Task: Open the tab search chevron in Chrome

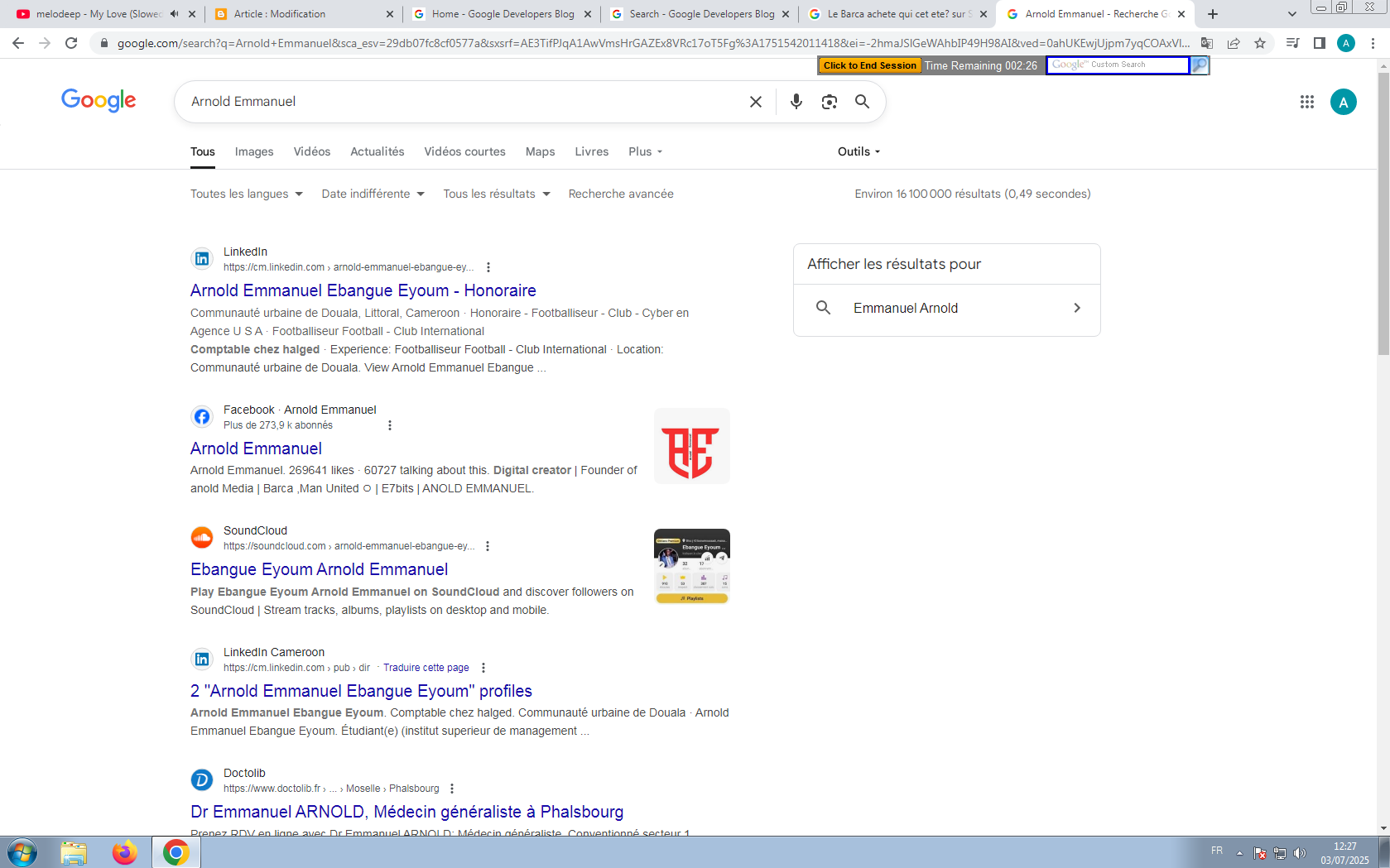Action: click(x=1291, y=14)
